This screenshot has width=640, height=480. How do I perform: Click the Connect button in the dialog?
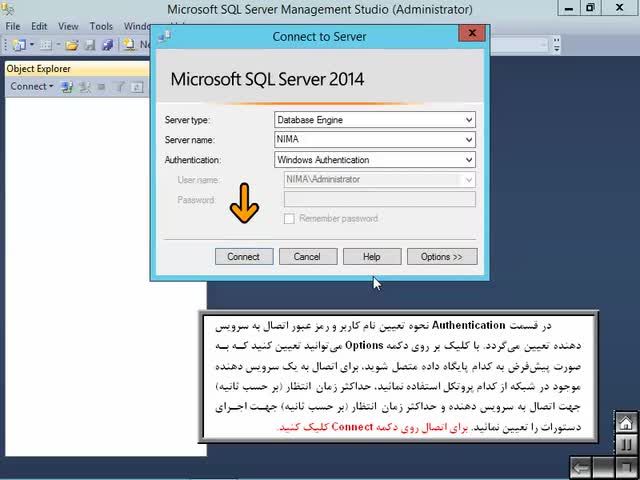244,257
